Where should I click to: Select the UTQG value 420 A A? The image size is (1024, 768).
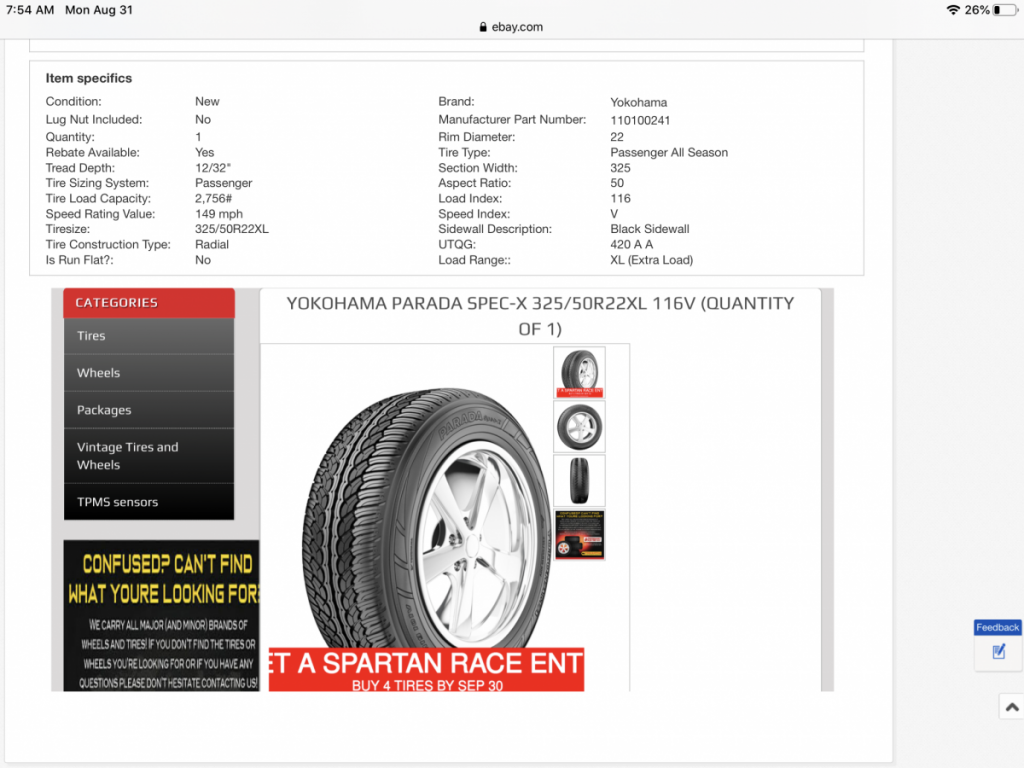pyautogui.click(x=632, y=244)
